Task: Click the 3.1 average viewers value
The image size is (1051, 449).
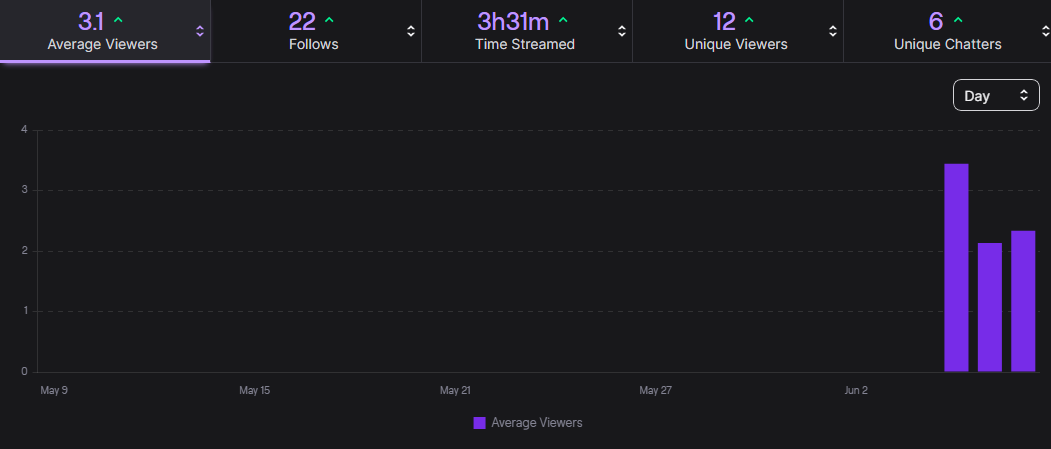Action: click(91, 21)
